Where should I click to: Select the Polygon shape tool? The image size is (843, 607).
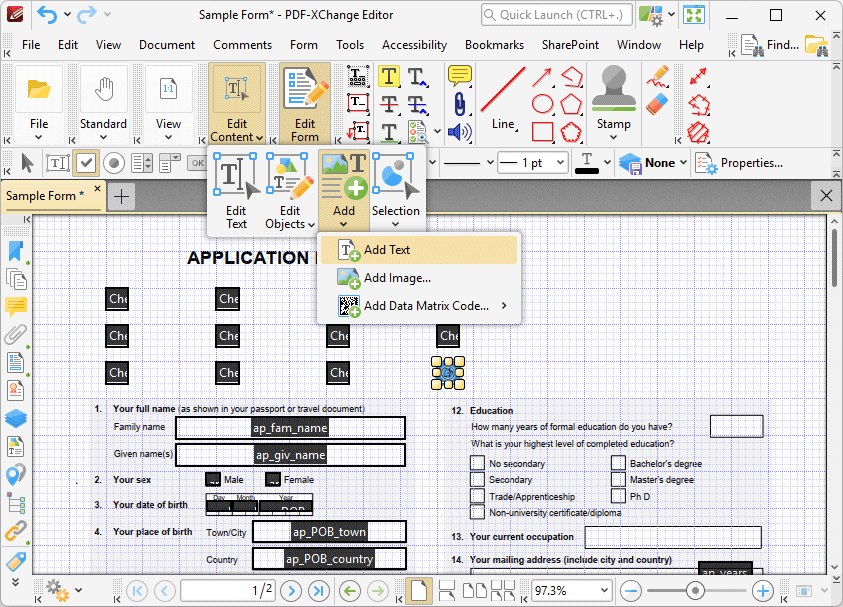pyautogui.click(x=571, y=104)
